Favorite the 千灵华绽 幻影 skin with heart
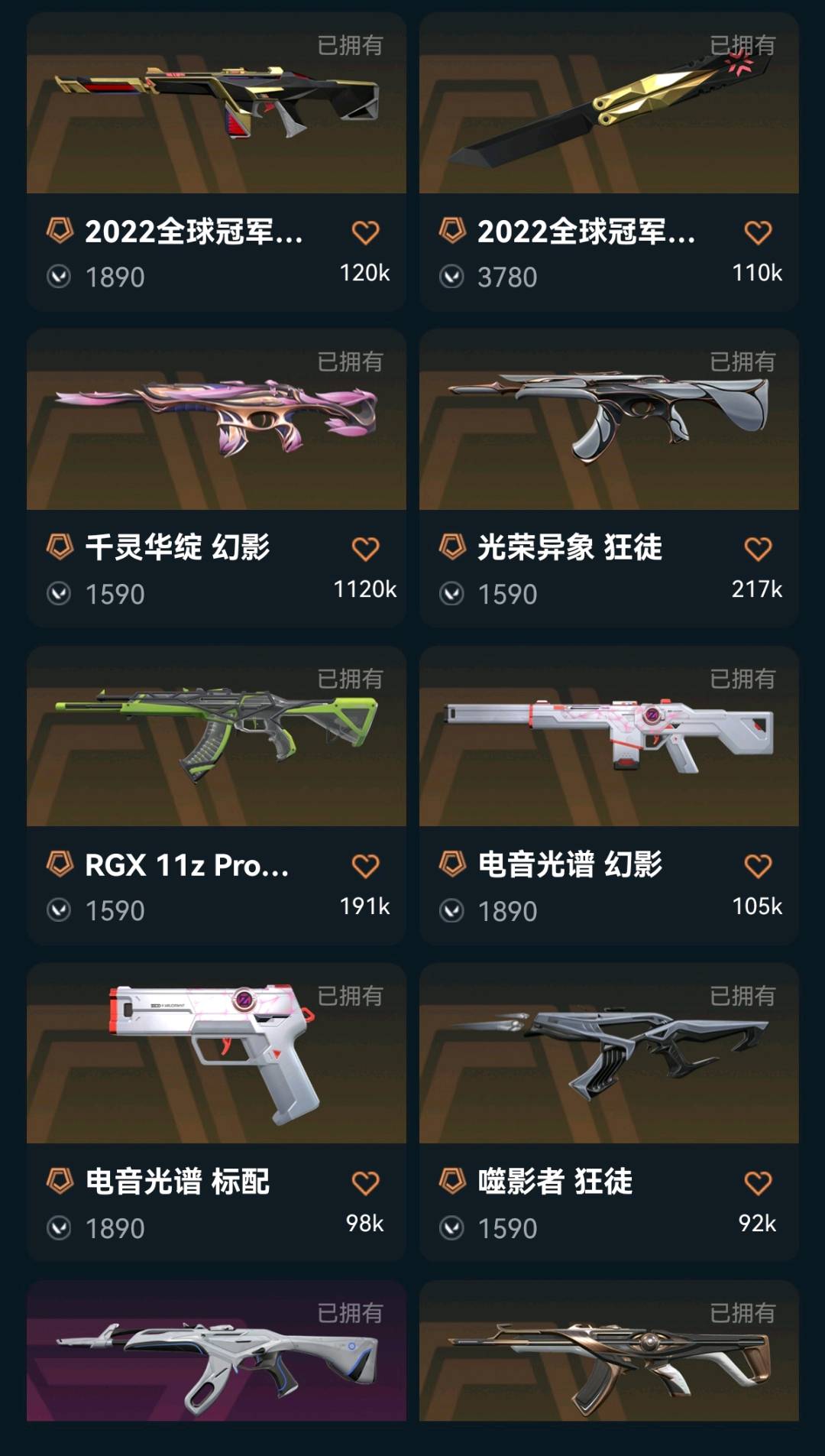Viewport: 825px width, 1456px height. click(365, 549)
